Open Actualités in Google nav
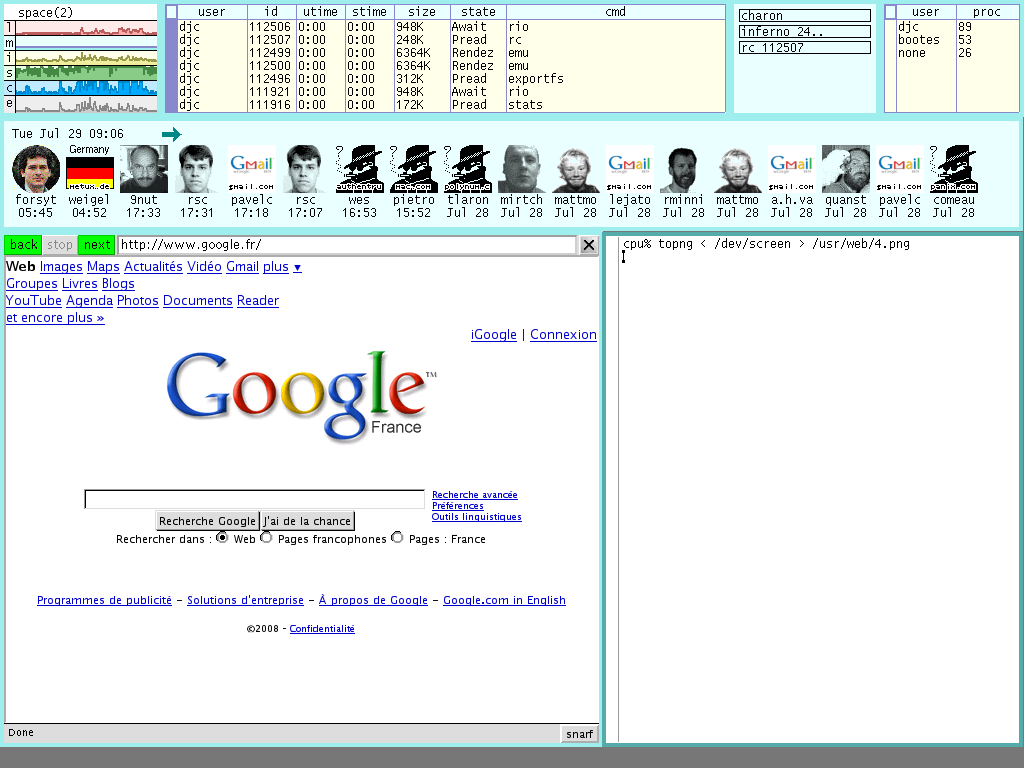Screen dimensions: 1024x768 [x=153, y=267]
